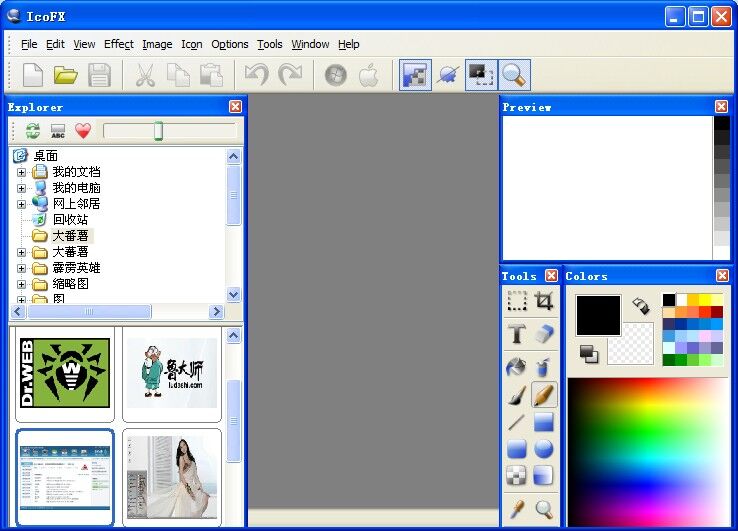This screenshot has height=531, width=738.
Task: Activate the Color Picker eyedropper tool
Action: [517, 508]
